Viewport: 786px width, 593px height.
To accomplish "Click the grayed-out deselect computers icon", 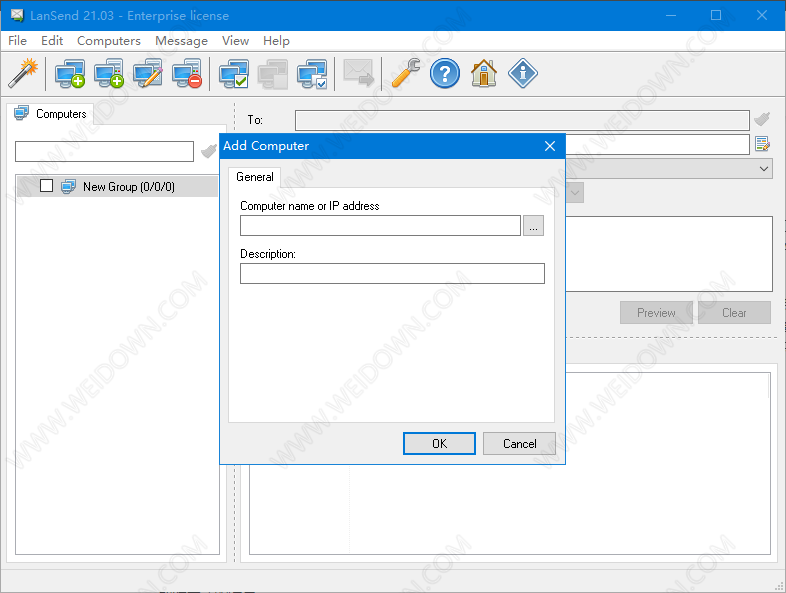I will pos(273,74).
